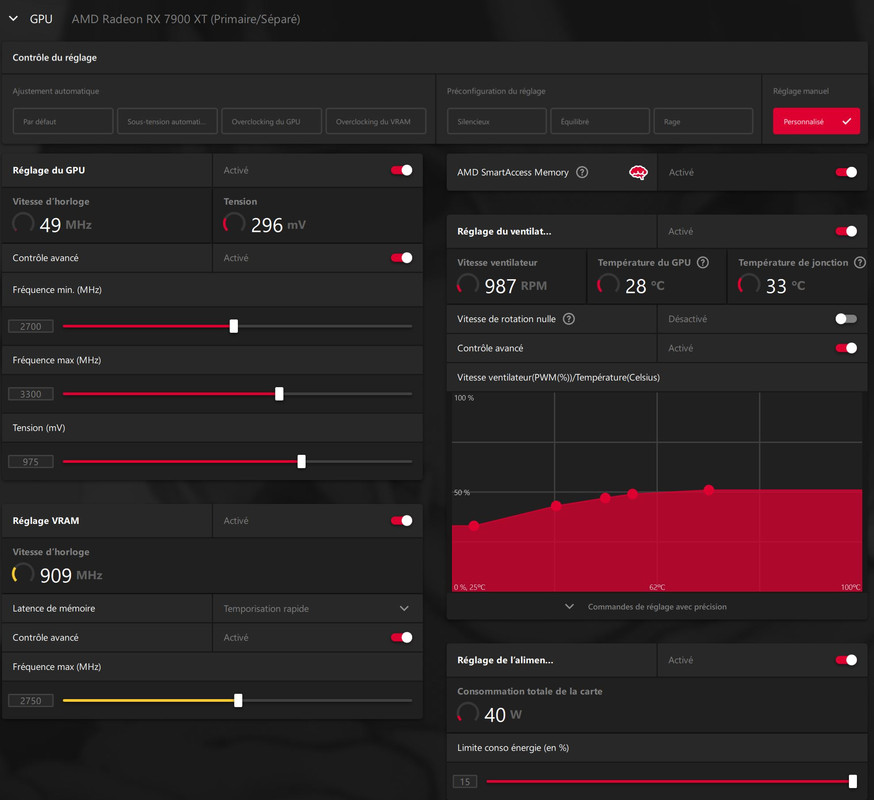874x800 pixels.
Task: Click the Sous-tension automatique button
Action: 167,122
